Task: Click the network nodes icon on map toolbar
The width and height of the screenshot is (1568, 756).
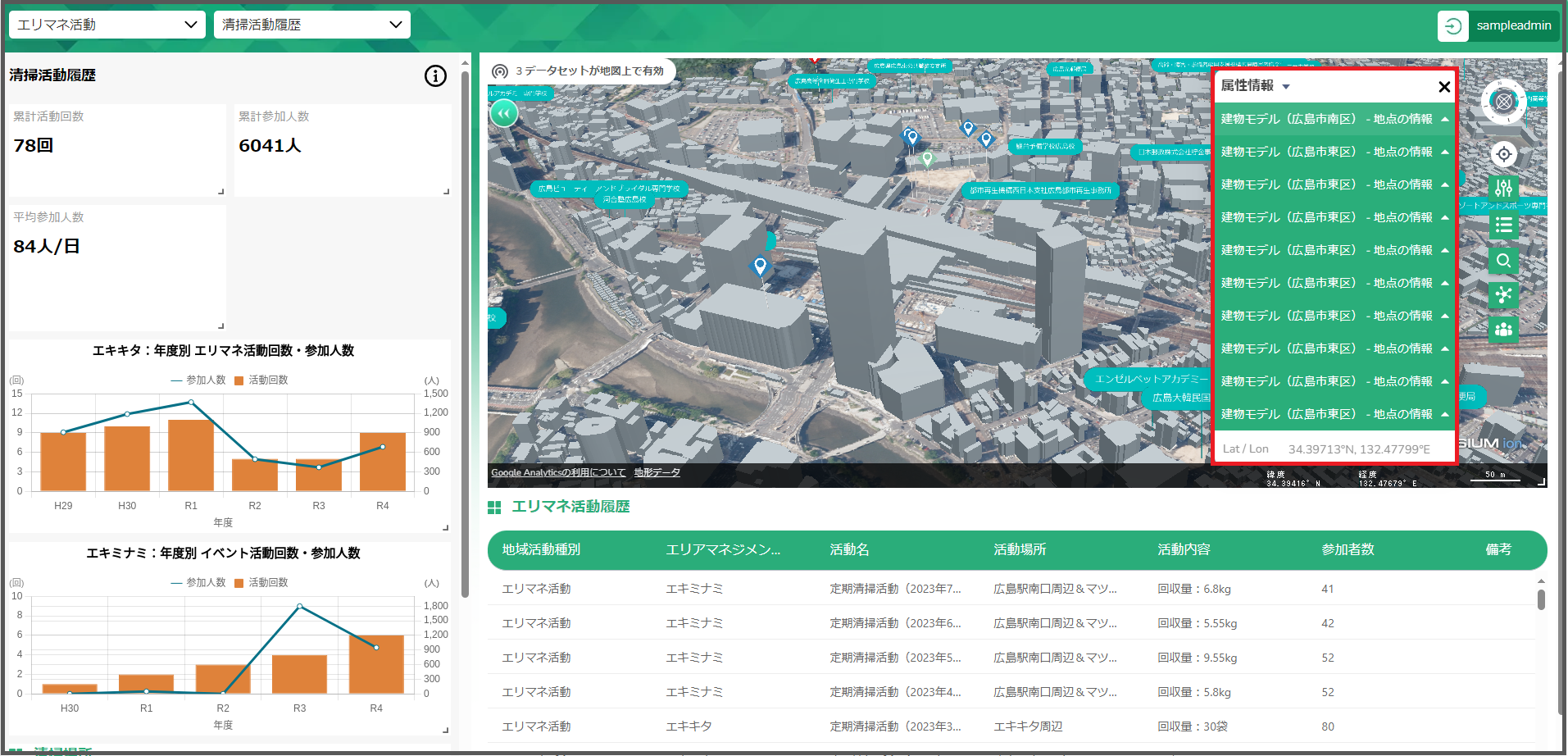Action: point(1503,294)
